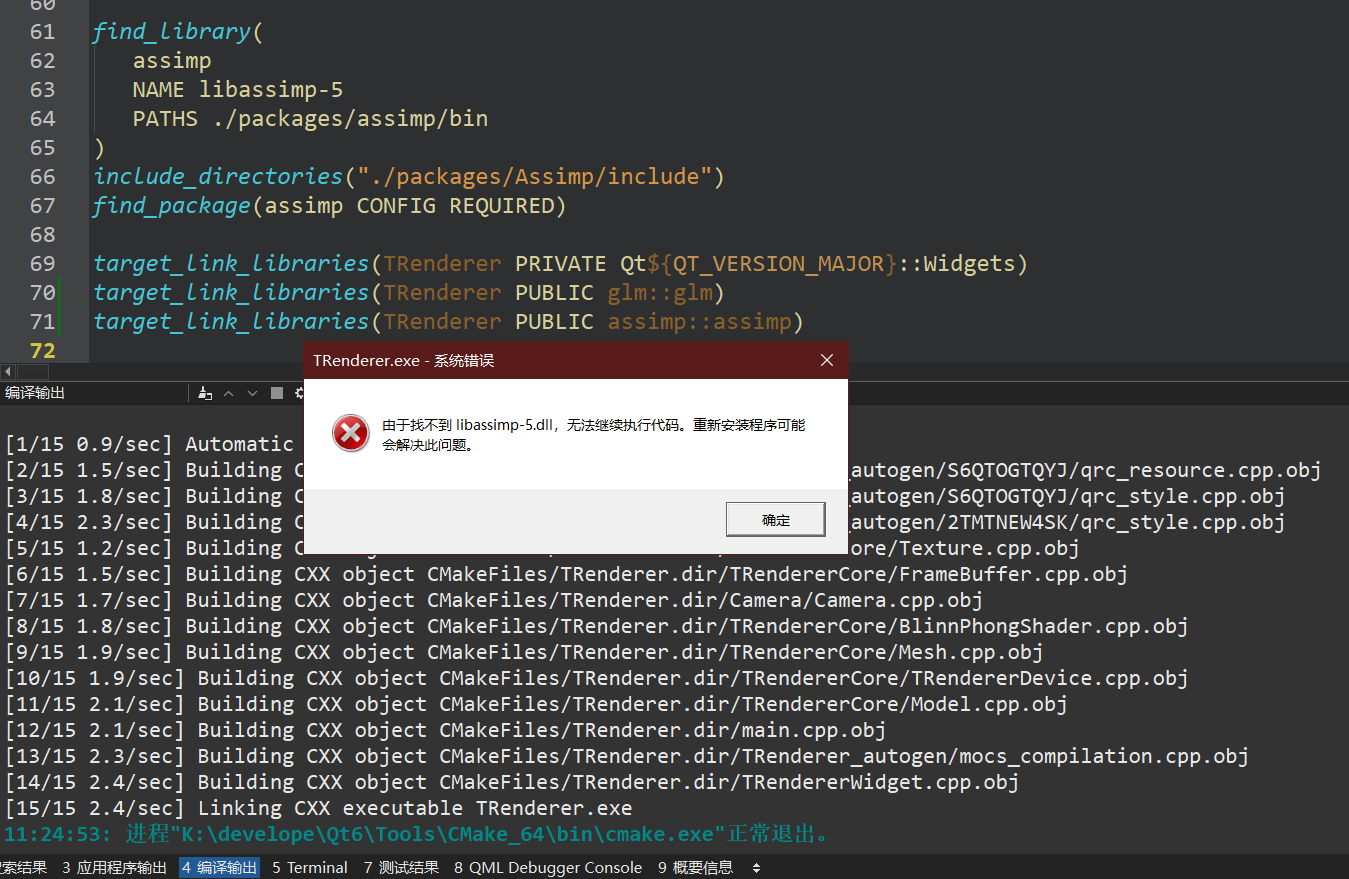Click the '[9/15] Mesh.cpp.obj' output line
The image size is (1349, 879).
(x=523, y=652)
